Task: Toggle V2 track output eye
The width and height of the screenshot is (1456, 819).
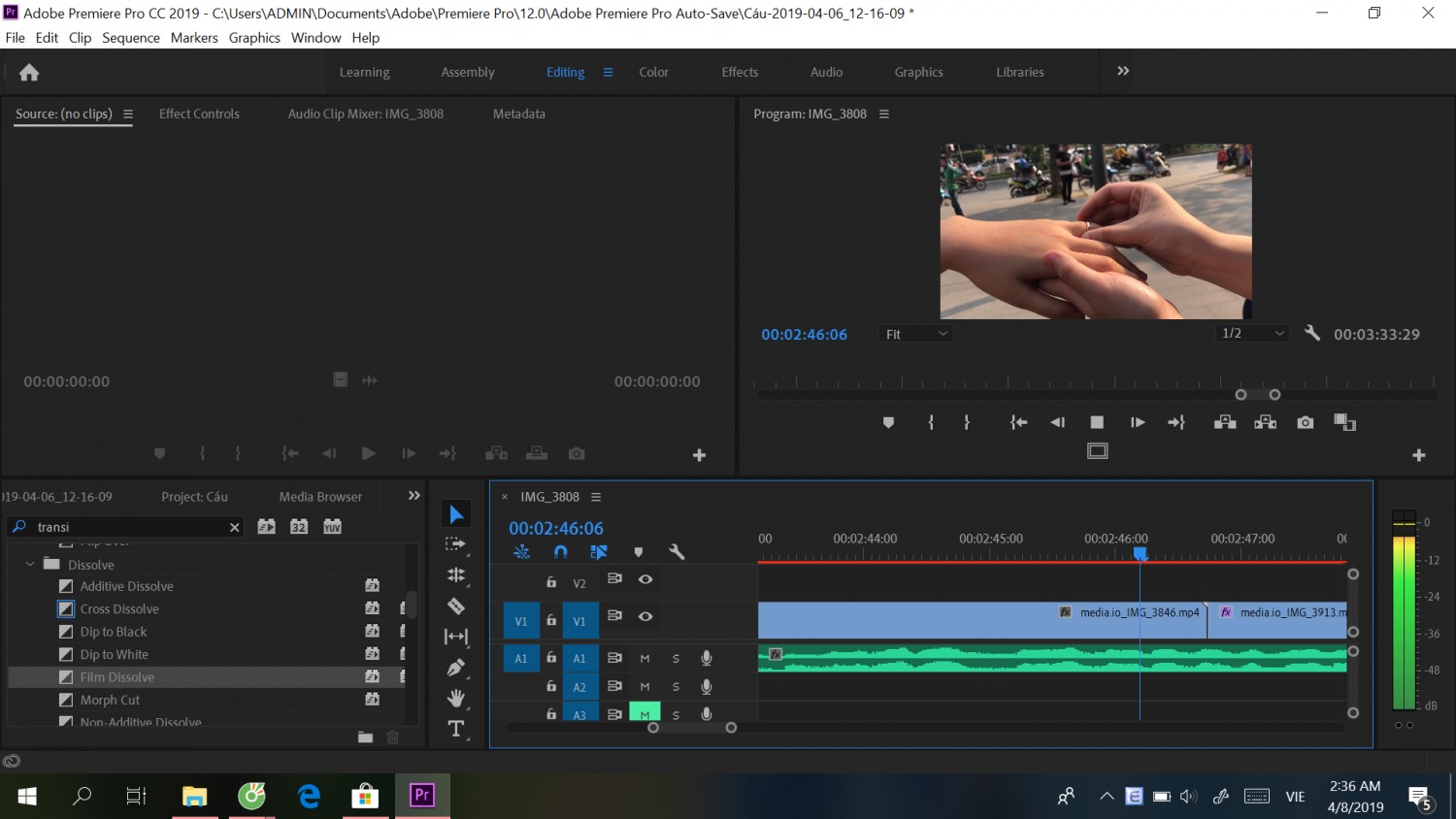Action: coord(645,579)
